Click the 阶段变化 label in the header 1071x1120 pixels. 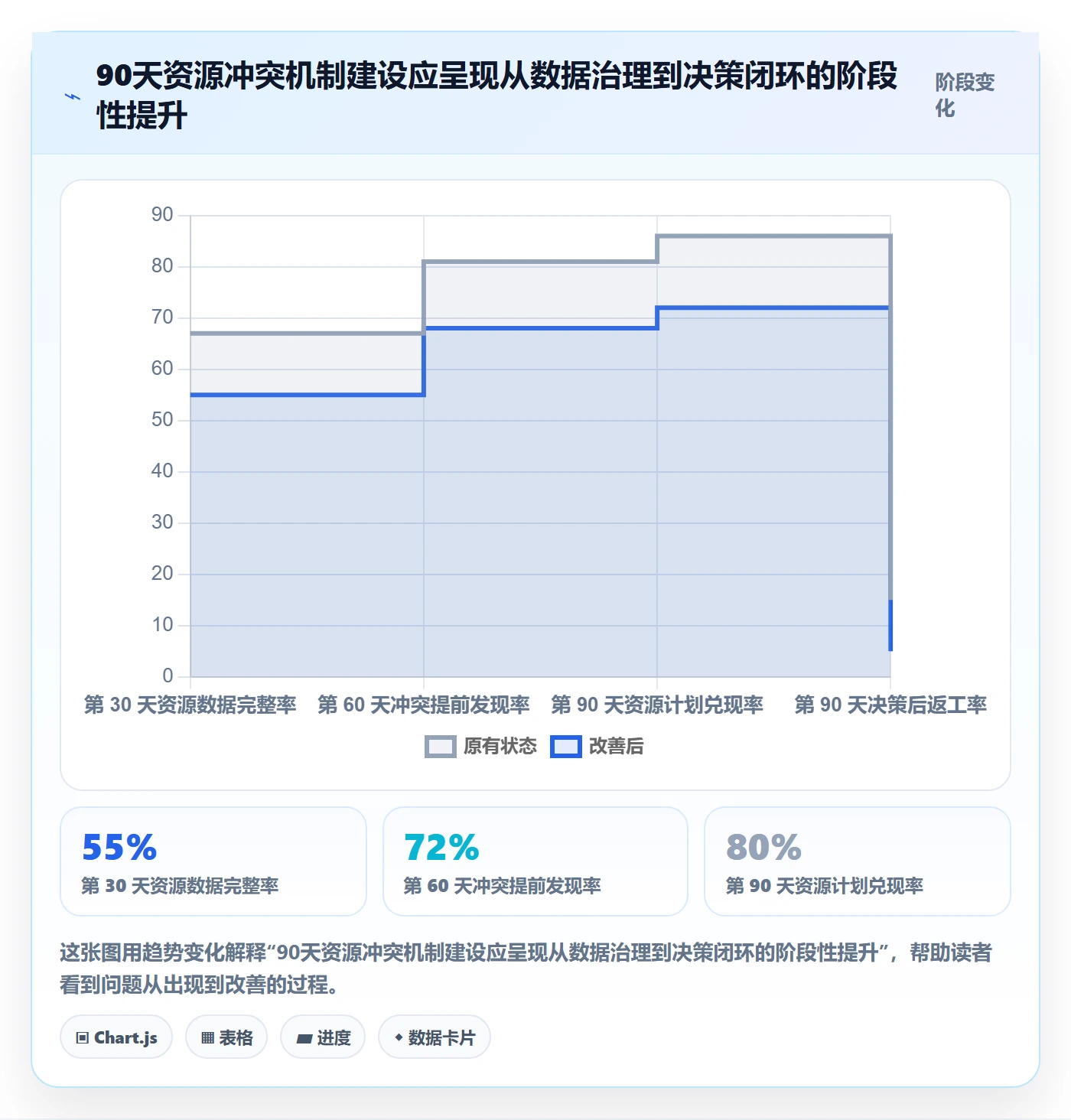point(965,95)
